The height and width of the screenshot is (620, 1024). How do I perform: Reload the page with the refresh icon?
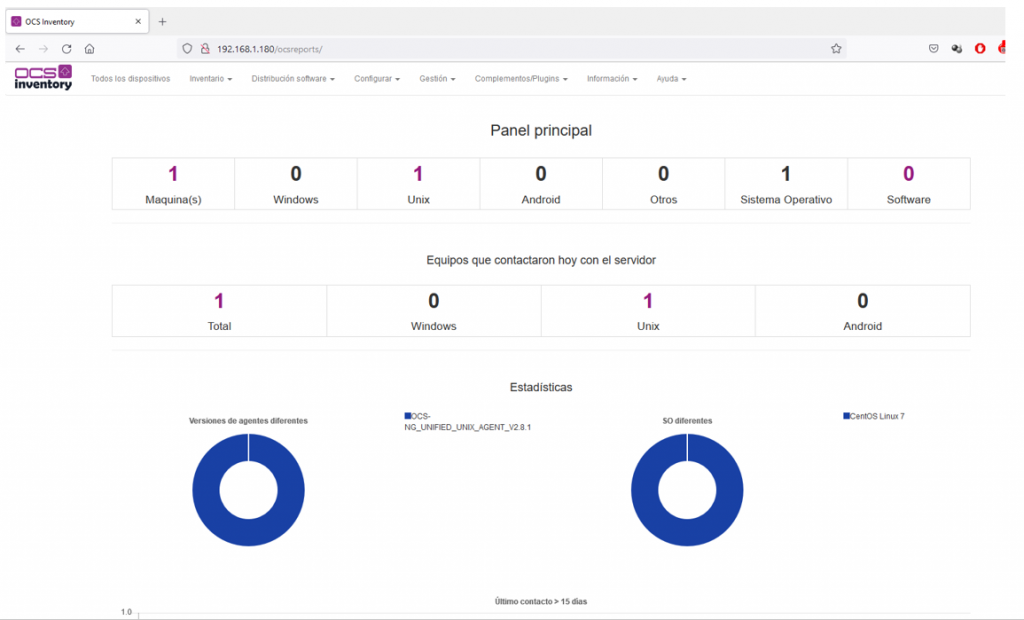click(x=67, y=49)
